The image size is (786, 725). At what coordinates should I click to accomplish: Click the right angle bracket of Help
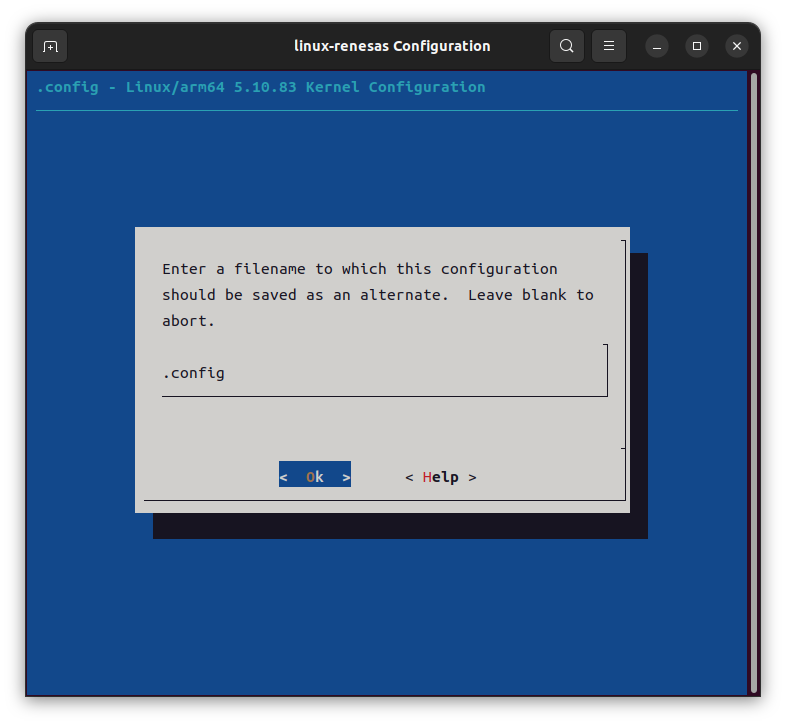[472, 477]
